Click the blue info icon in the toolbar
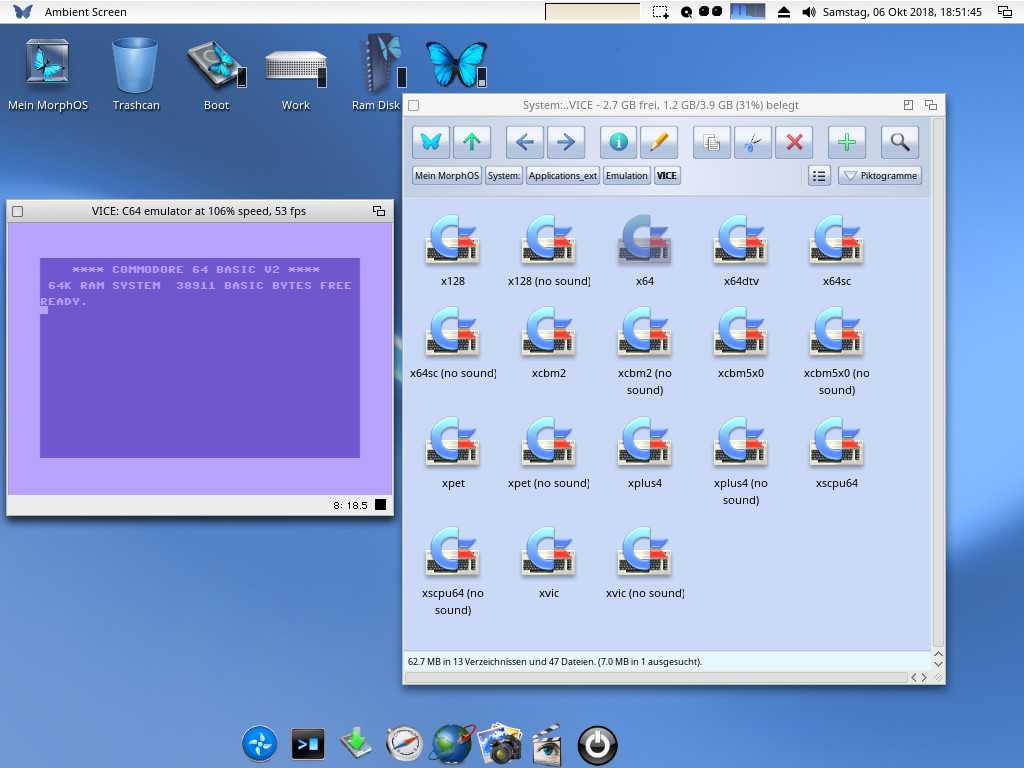 tap(617, 142)
